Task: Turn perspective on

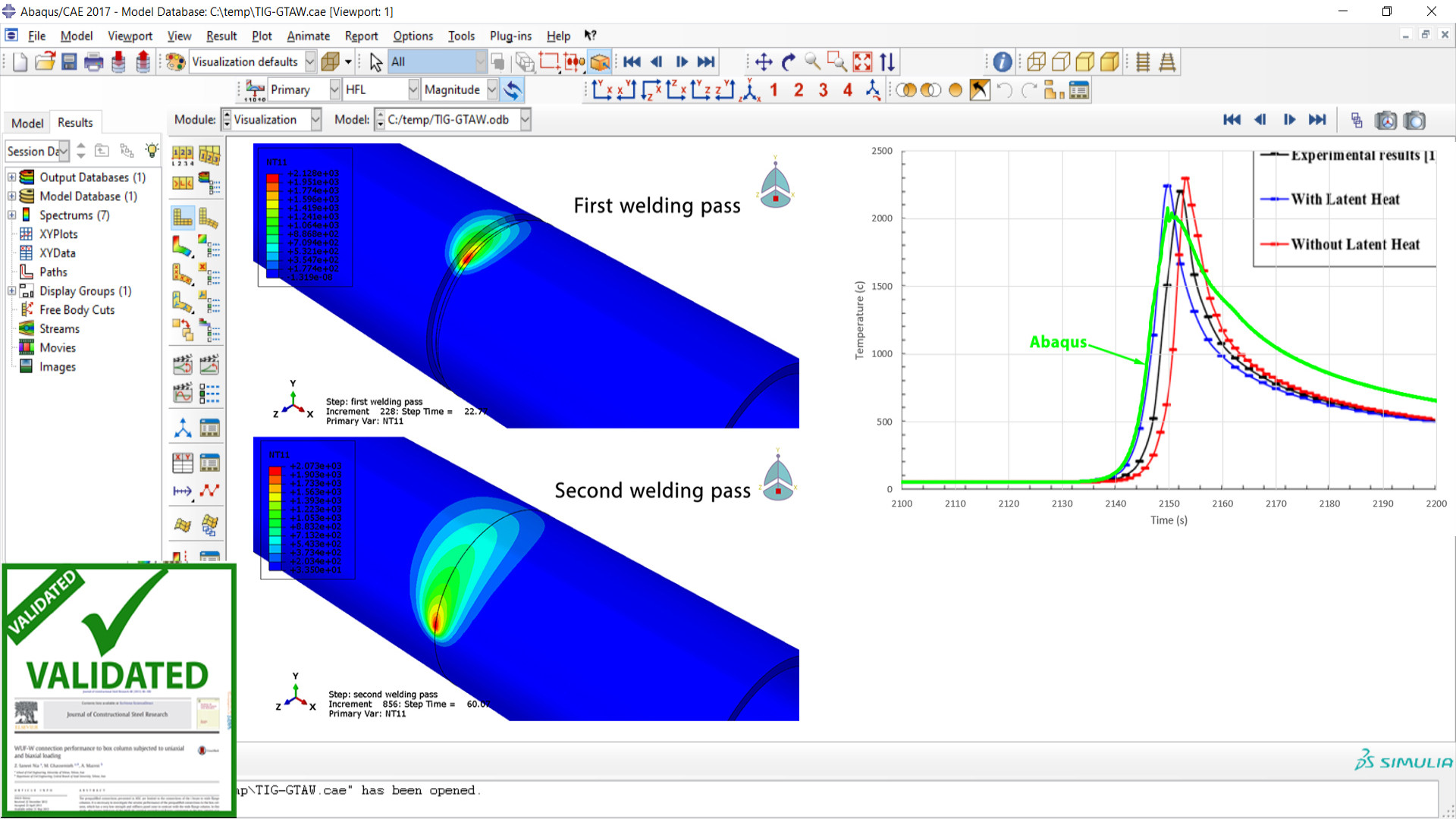Action: pyautogui.click(x=1167, y=62)
